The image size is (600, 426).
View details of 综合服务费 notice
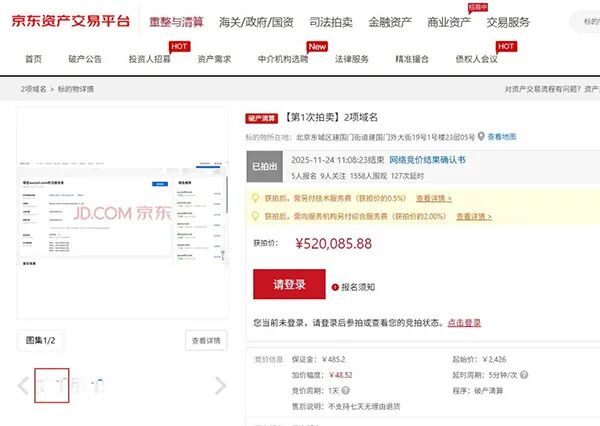click(474, 216)
